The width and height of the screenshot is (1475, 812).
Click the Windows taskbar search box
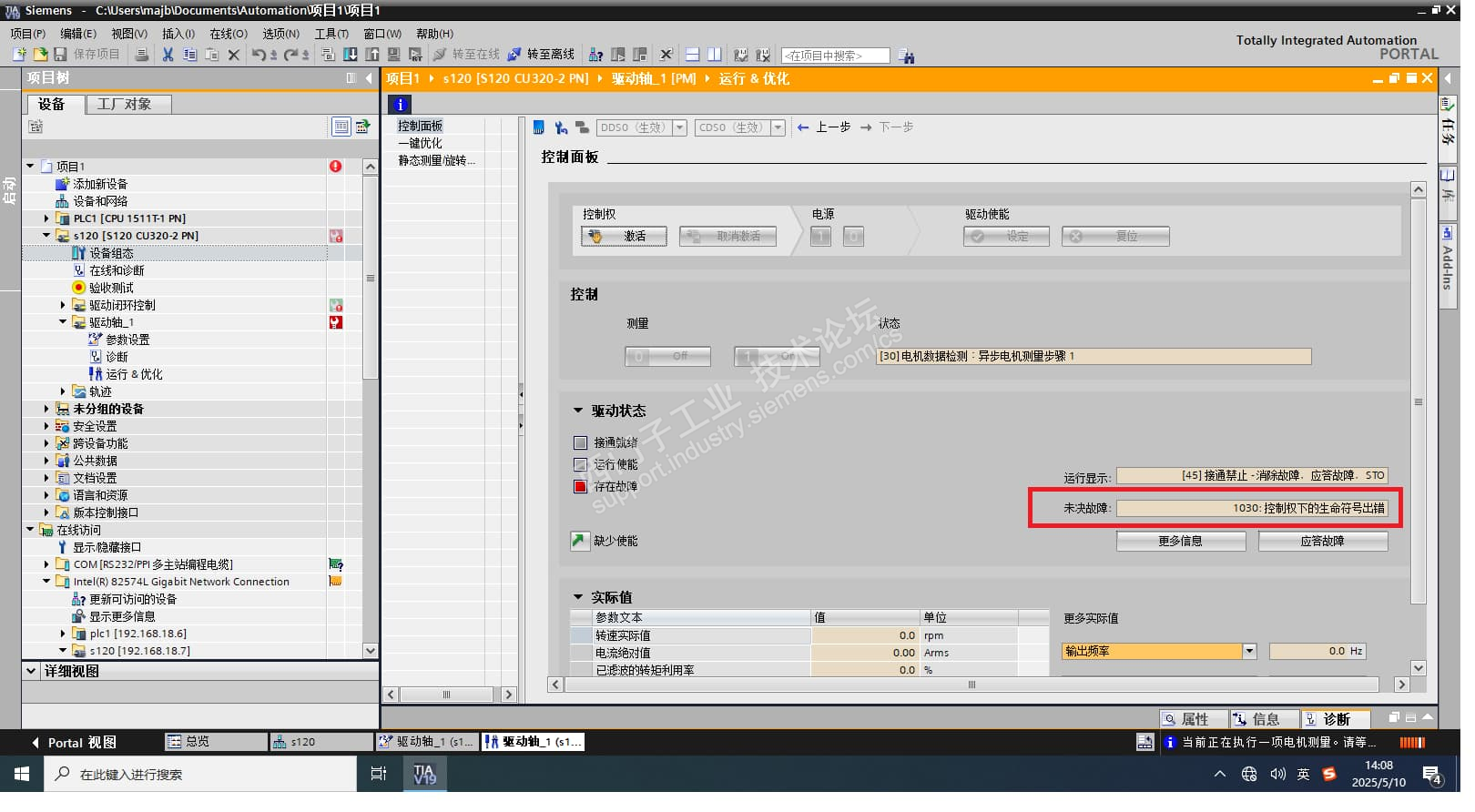coord(200,774)
